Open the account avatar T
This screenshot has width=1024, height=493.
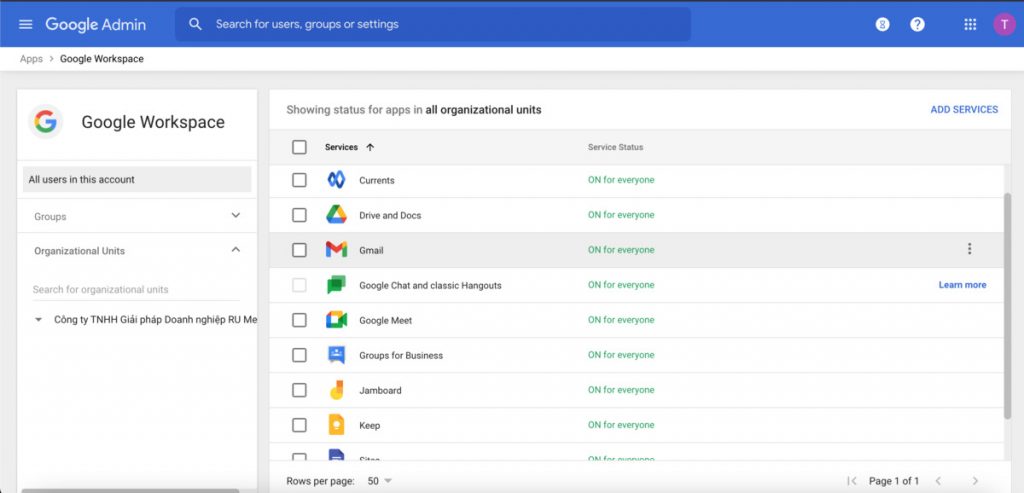[1004, 25]
